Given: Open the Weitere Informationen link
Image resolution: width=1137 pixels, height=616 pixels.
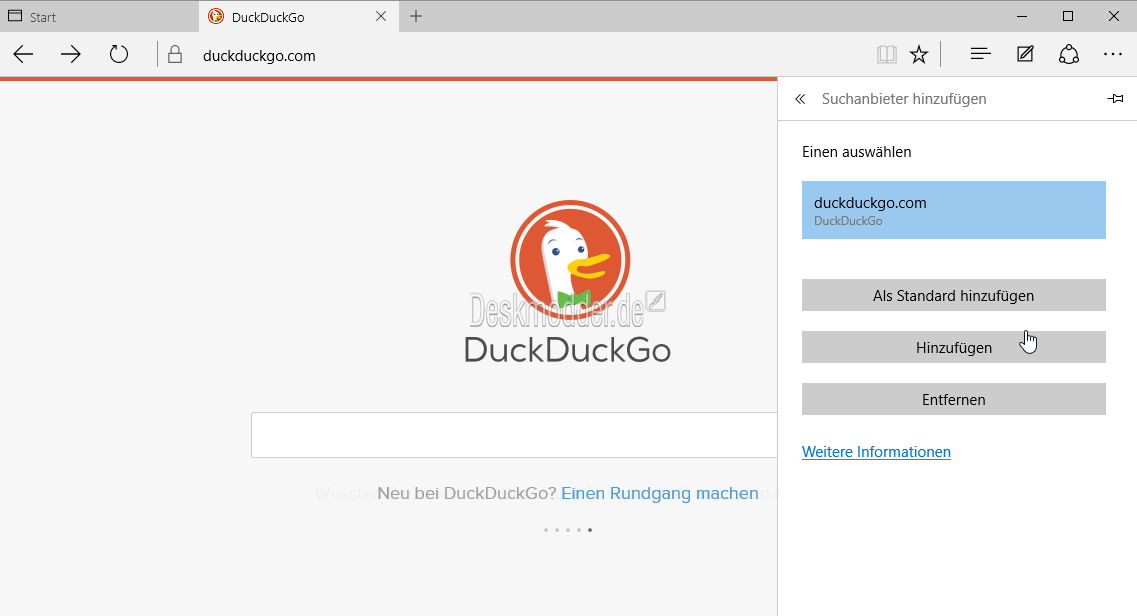Looking at the screenshot, I should pos(876,451).
